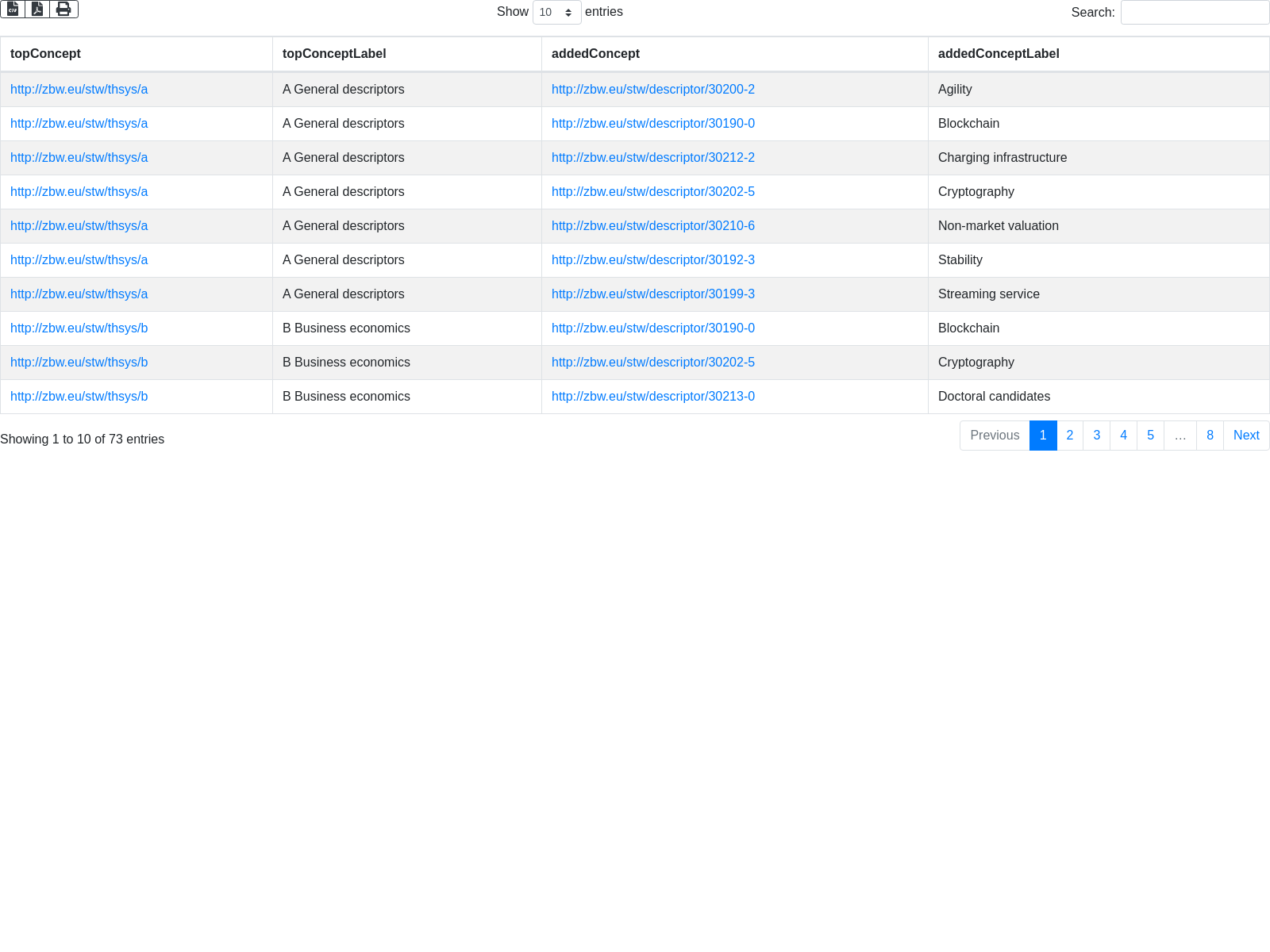Export the table as CSV
This screenshot has width=1270, height=952.
tap(13, 10)
